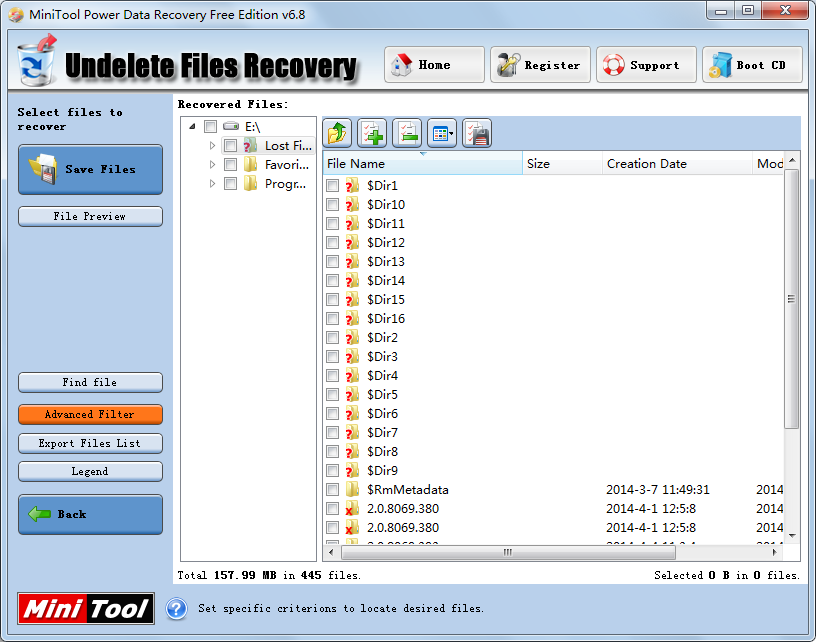Tick the checkbox for $Dir7
This screenshot has width=816, height=642.
333,432
